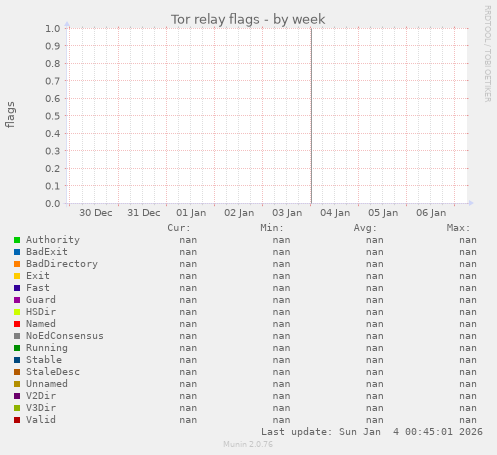Select the Unnamed legend label

[47, 384]
